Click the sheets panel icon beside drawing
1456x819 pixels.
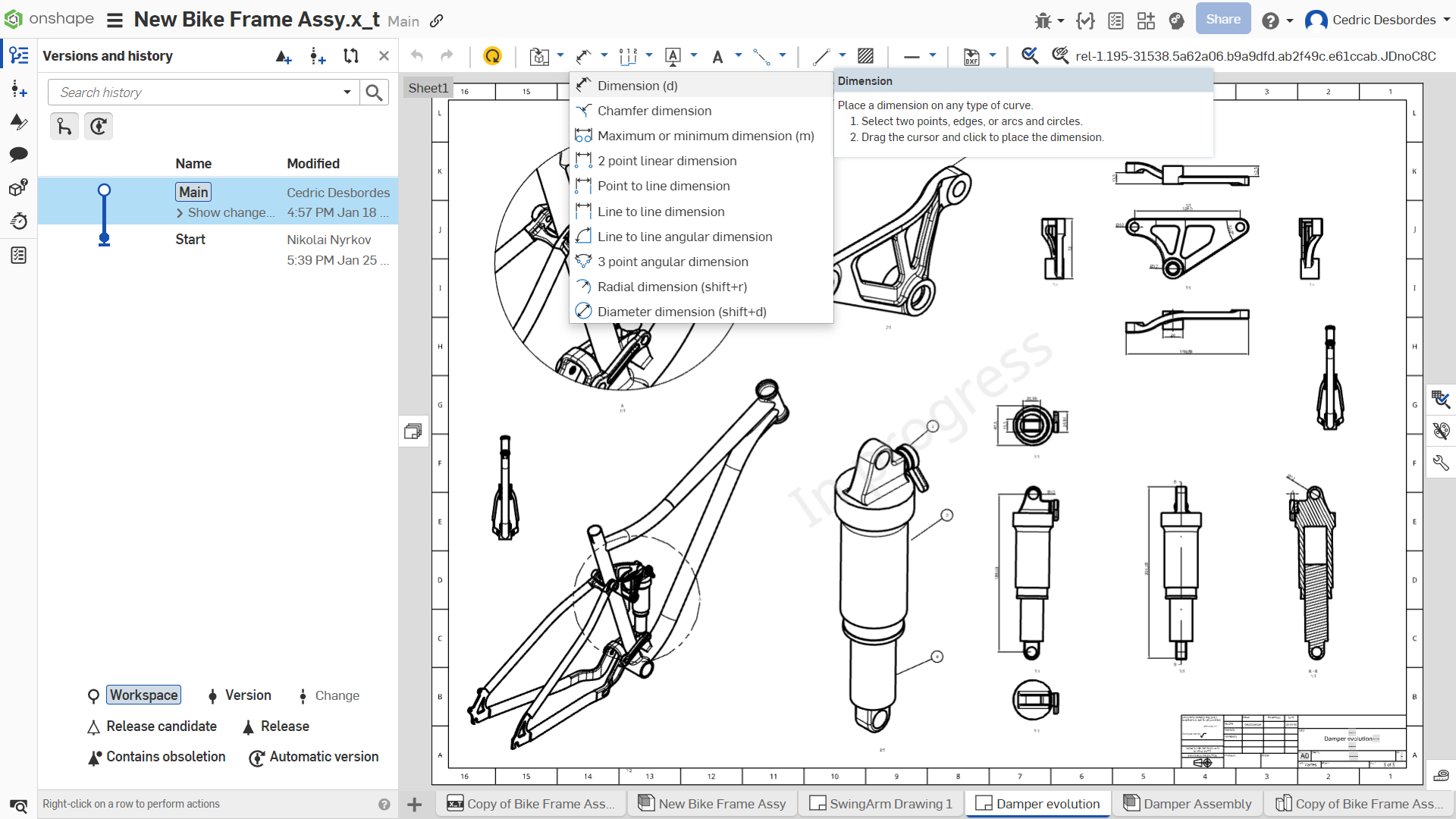pos(413,431)
